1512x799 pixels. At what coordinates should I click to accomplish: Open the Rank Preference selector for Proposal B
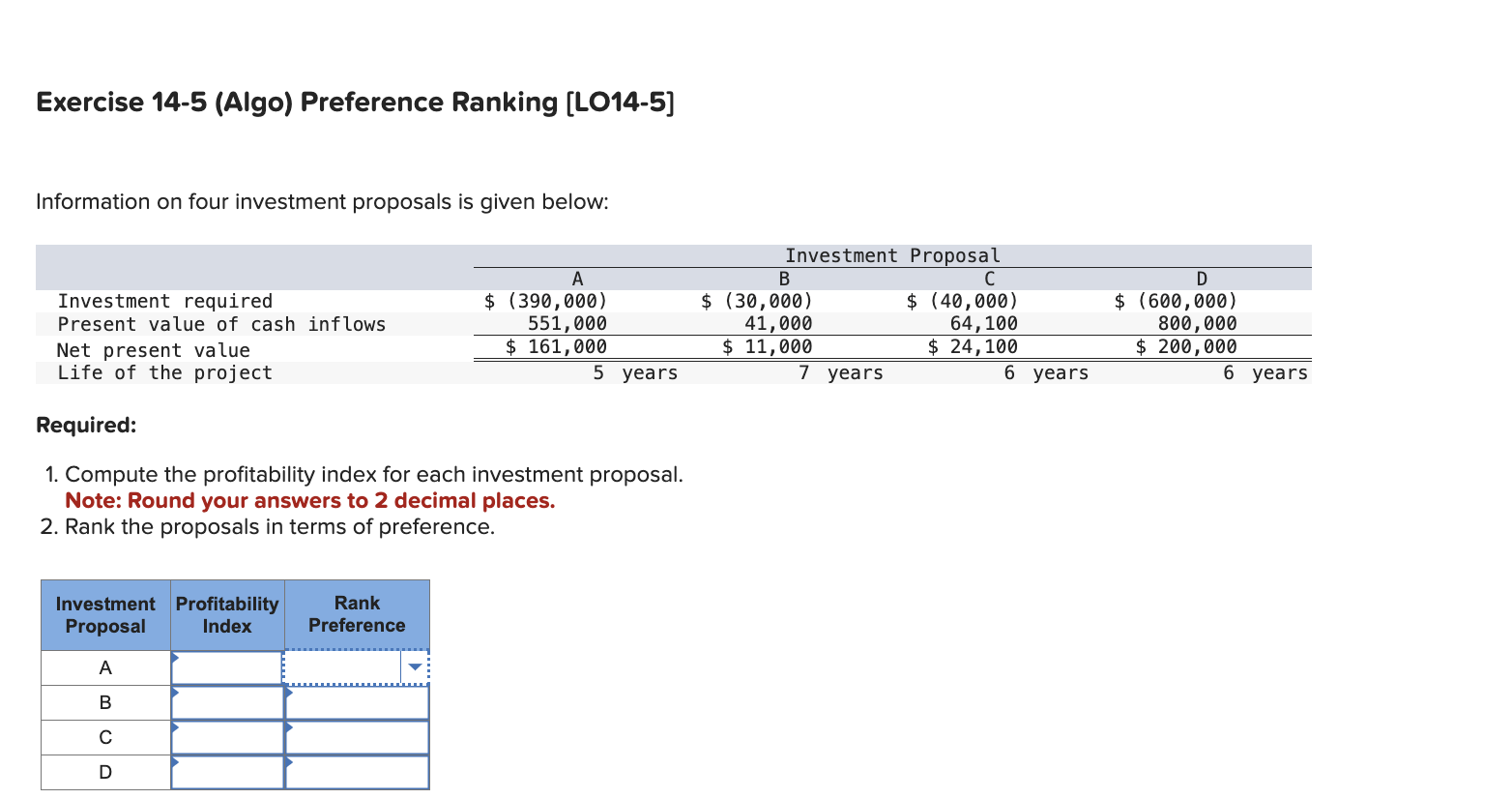point(356,702)
